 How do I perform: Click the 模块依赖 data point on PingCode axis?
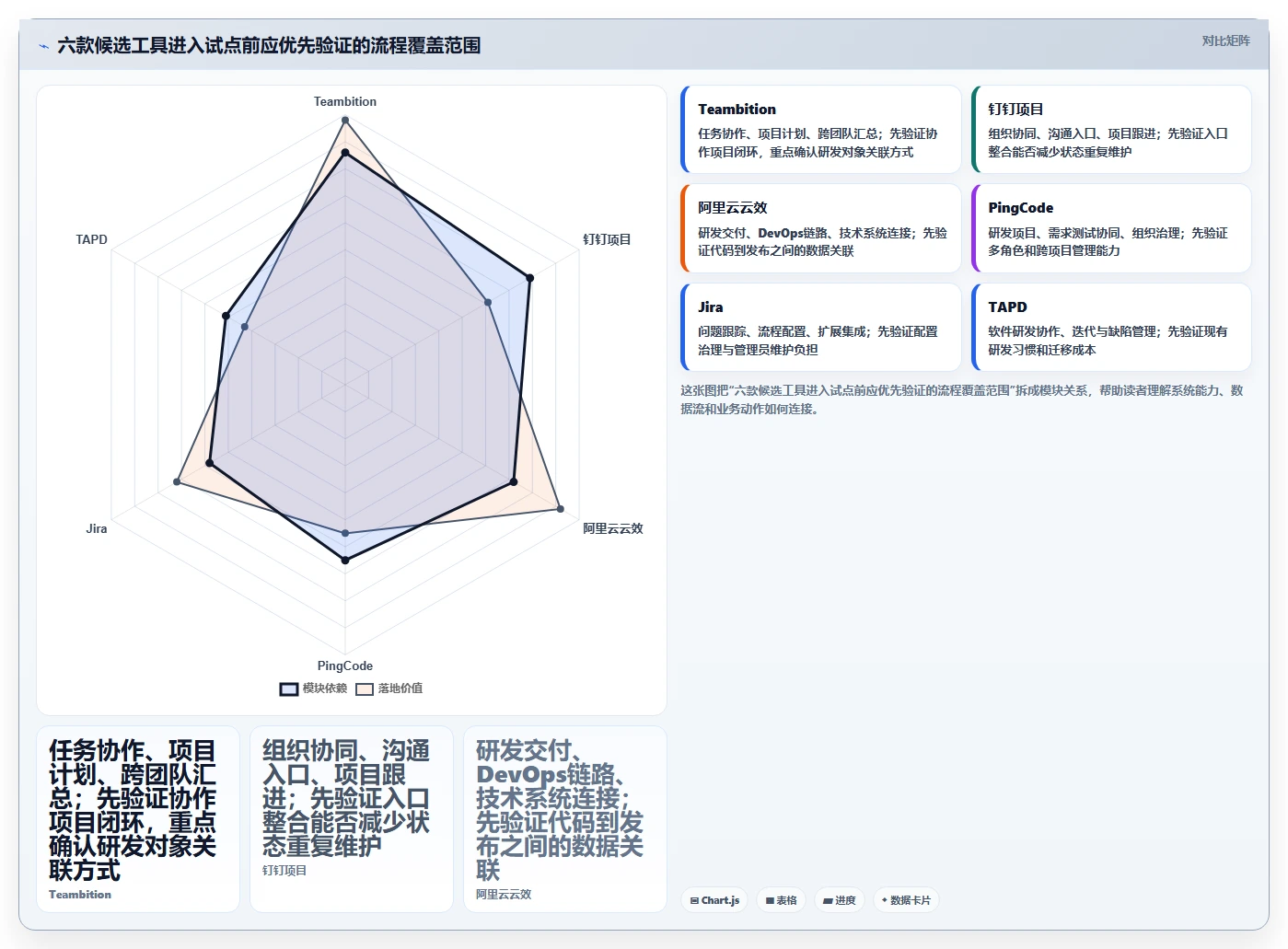pos(345,560)
